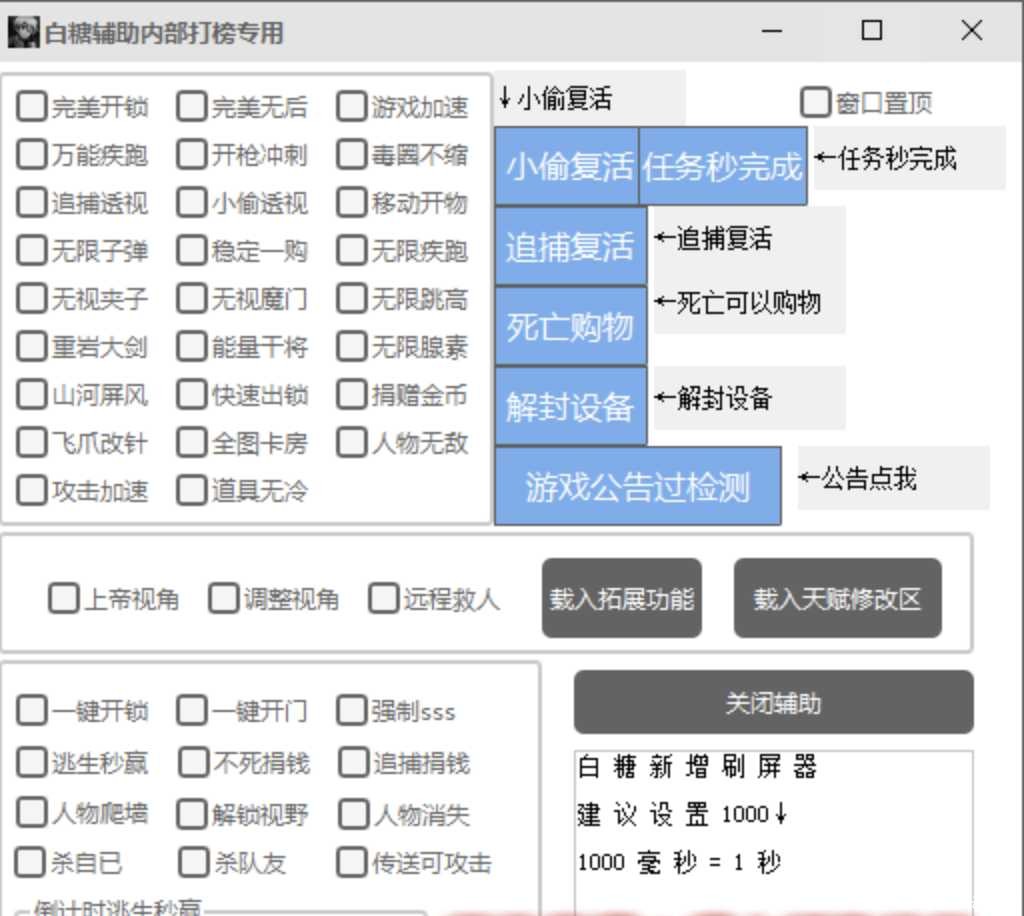Maximize the 白糖辅助 window
The image size is (1024, 916).
coord(872,31)
